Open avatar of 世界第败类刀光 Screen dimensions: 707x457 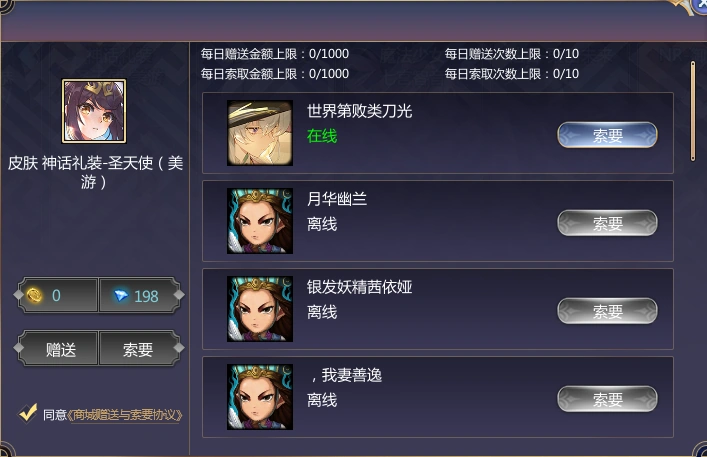[260, 133]
